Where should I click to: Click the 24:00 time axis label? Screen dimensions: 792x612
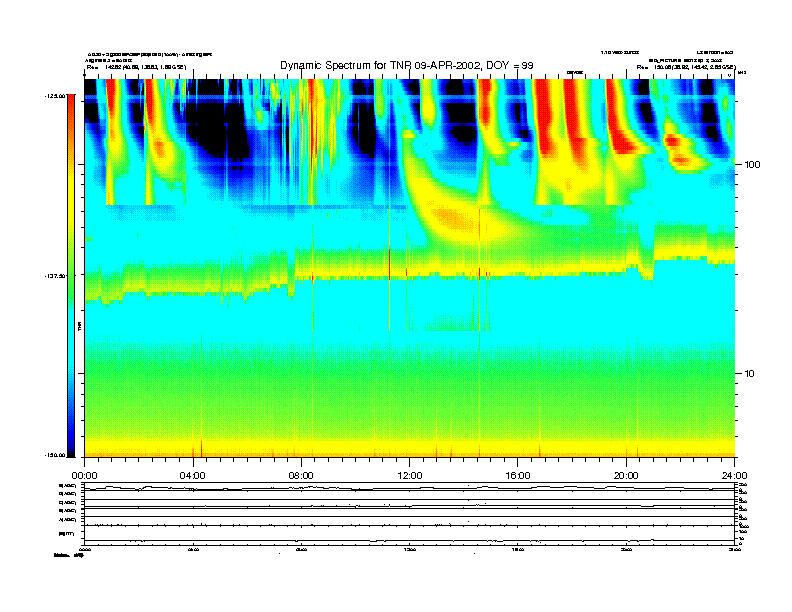734,476
